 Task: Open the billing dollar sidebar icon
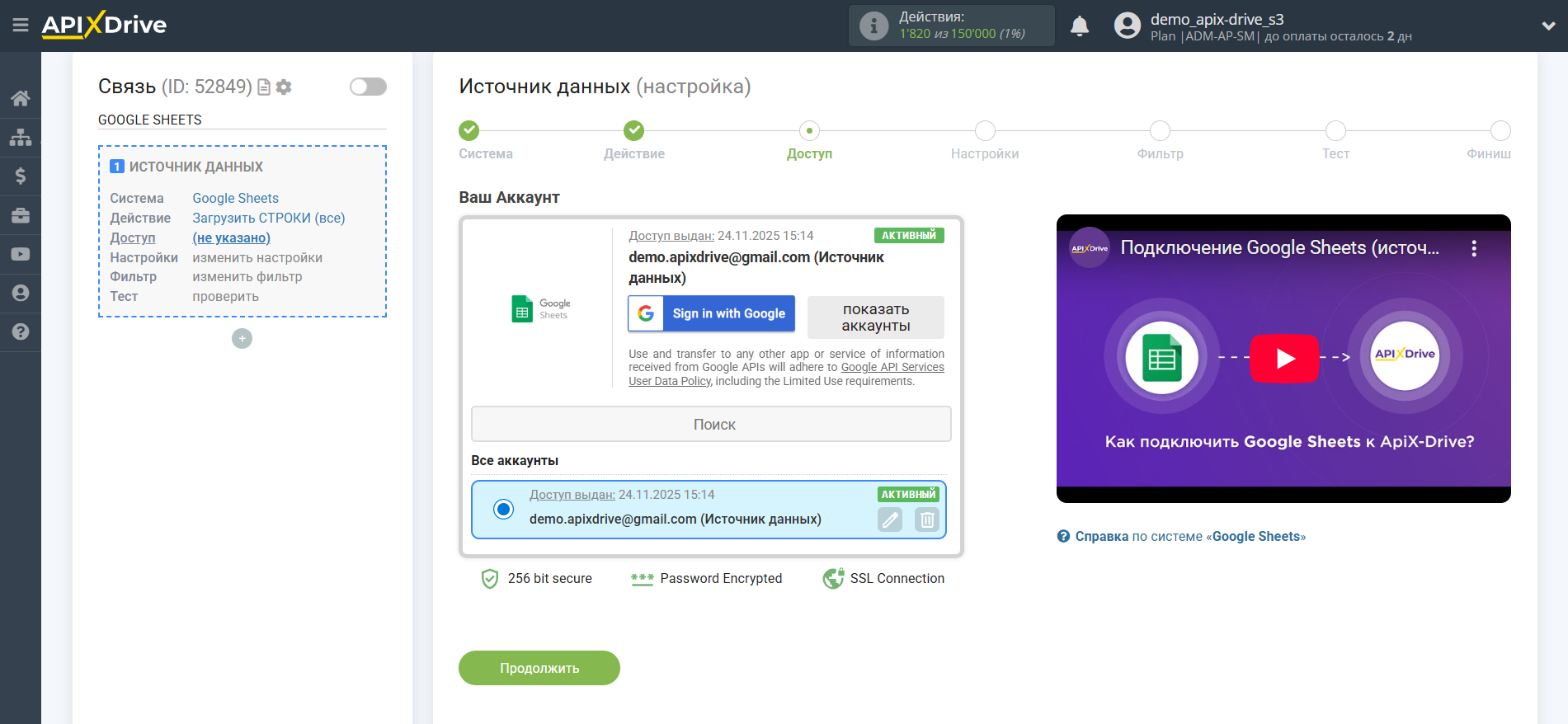click(21, 176)
